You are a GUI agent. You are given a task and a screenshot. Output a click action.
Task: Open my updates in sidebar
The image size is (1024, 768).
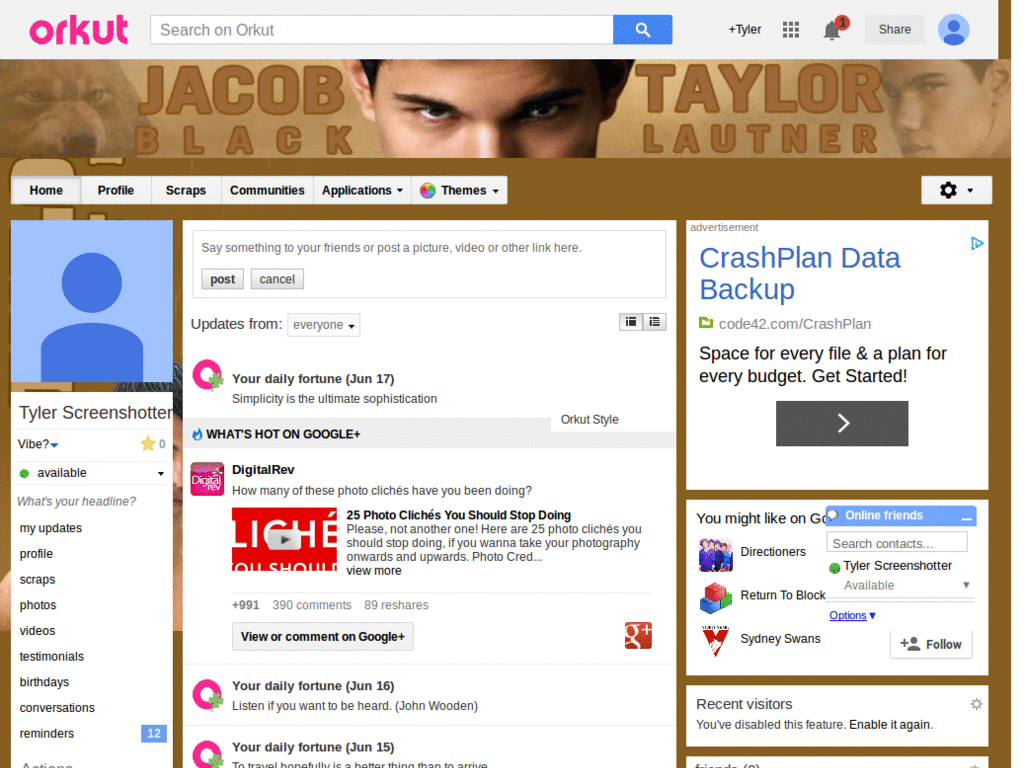tap(51, 528)
